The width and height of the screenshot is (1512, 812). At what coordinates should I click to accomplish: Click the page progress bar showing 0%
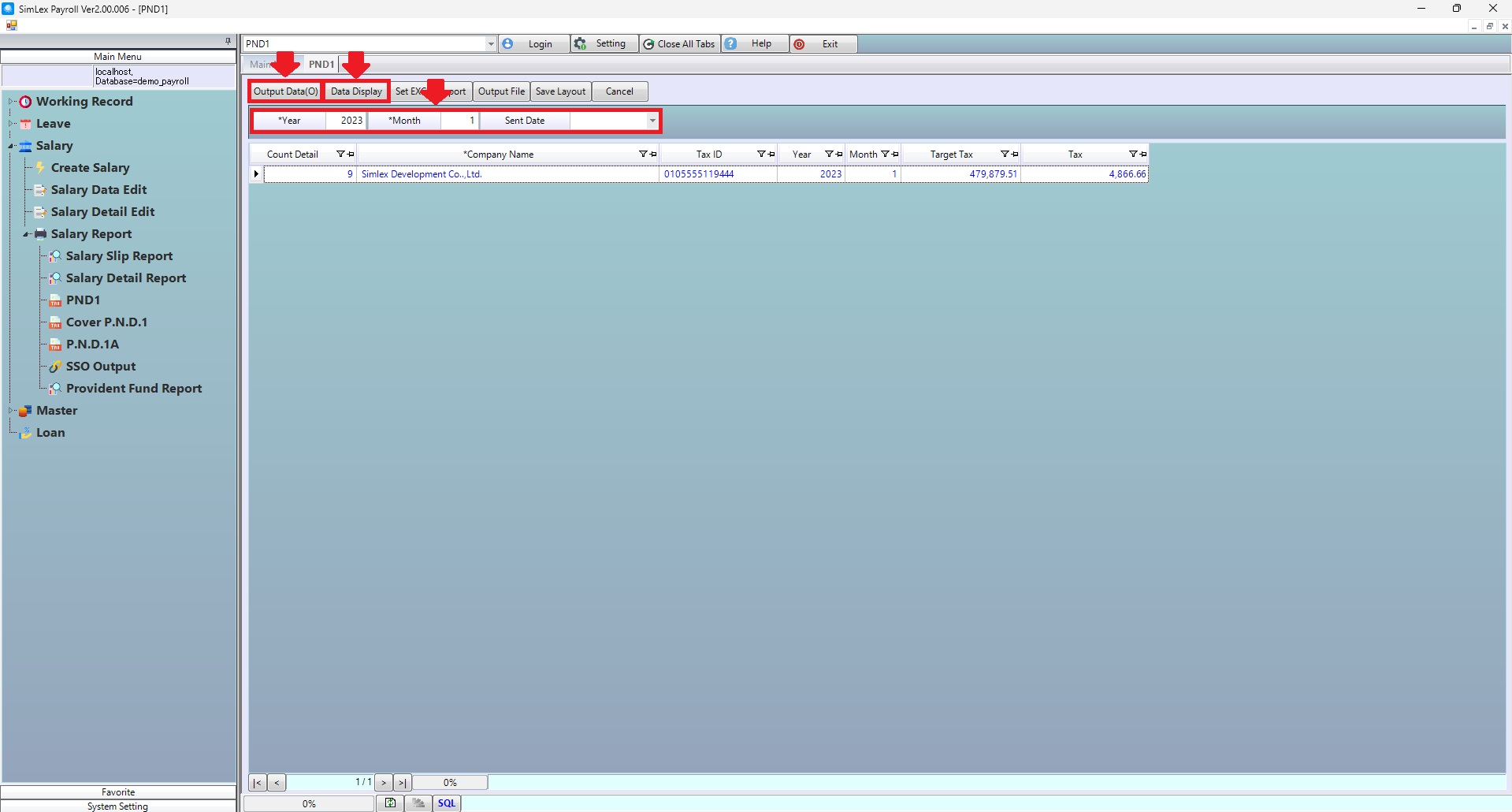coord(450,783)
